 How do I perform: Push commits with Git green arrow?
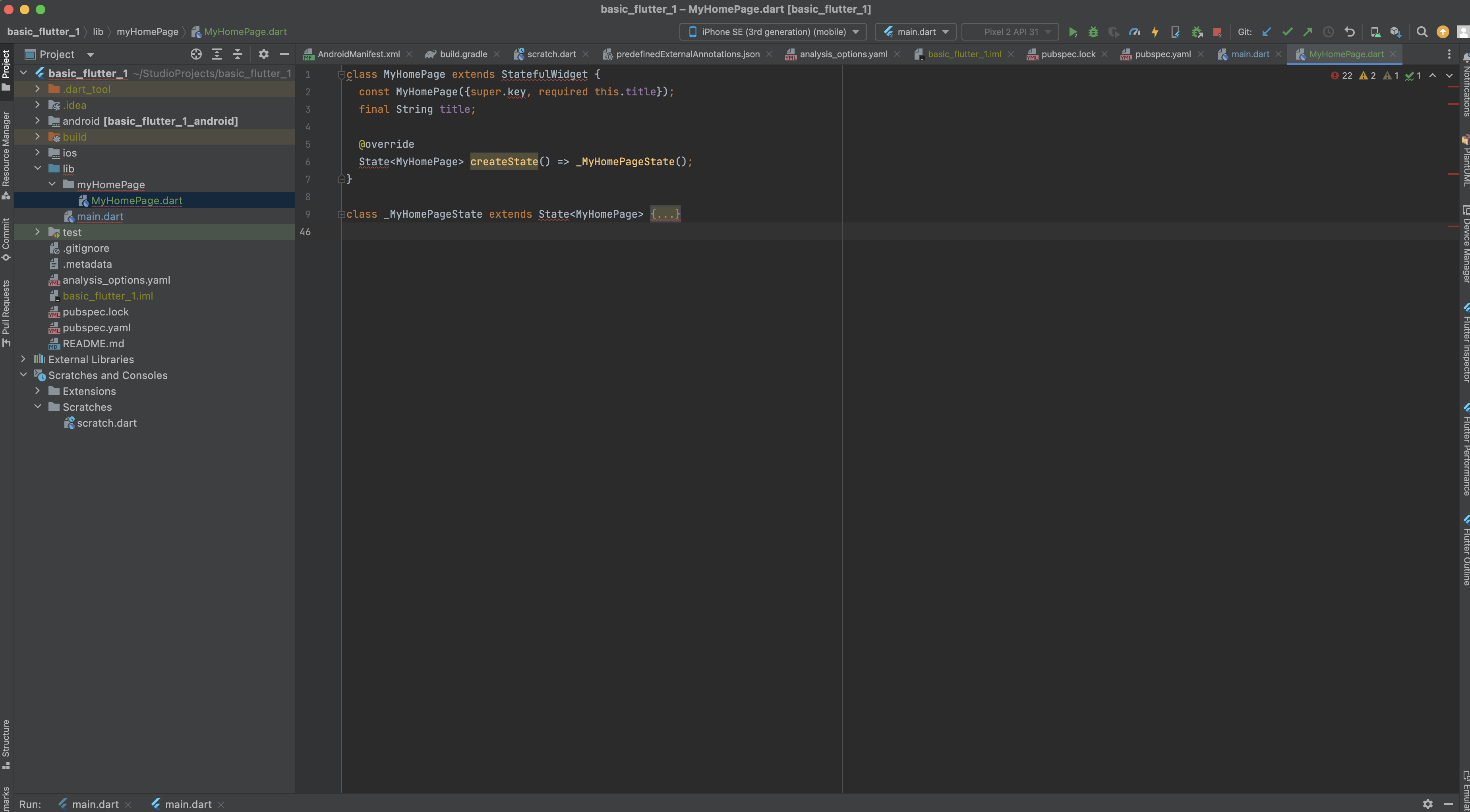click(x=1308, y=32)
